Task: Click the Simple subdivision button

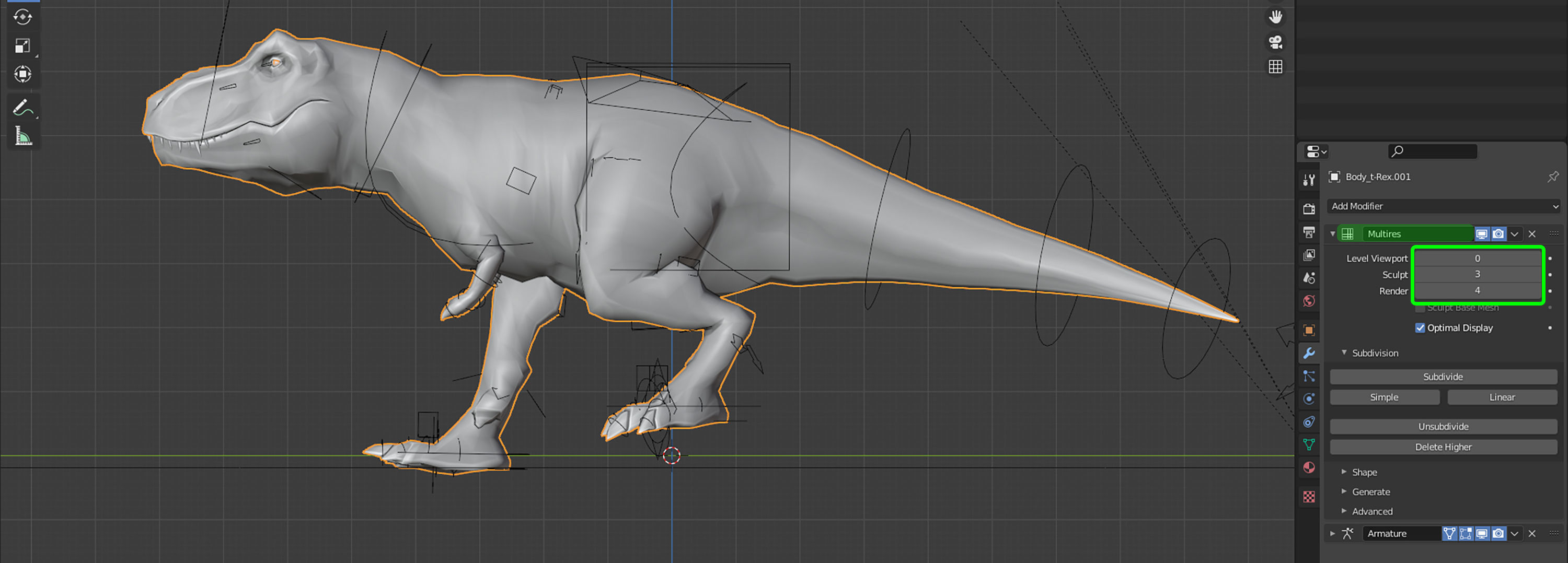Action: 1384,397
